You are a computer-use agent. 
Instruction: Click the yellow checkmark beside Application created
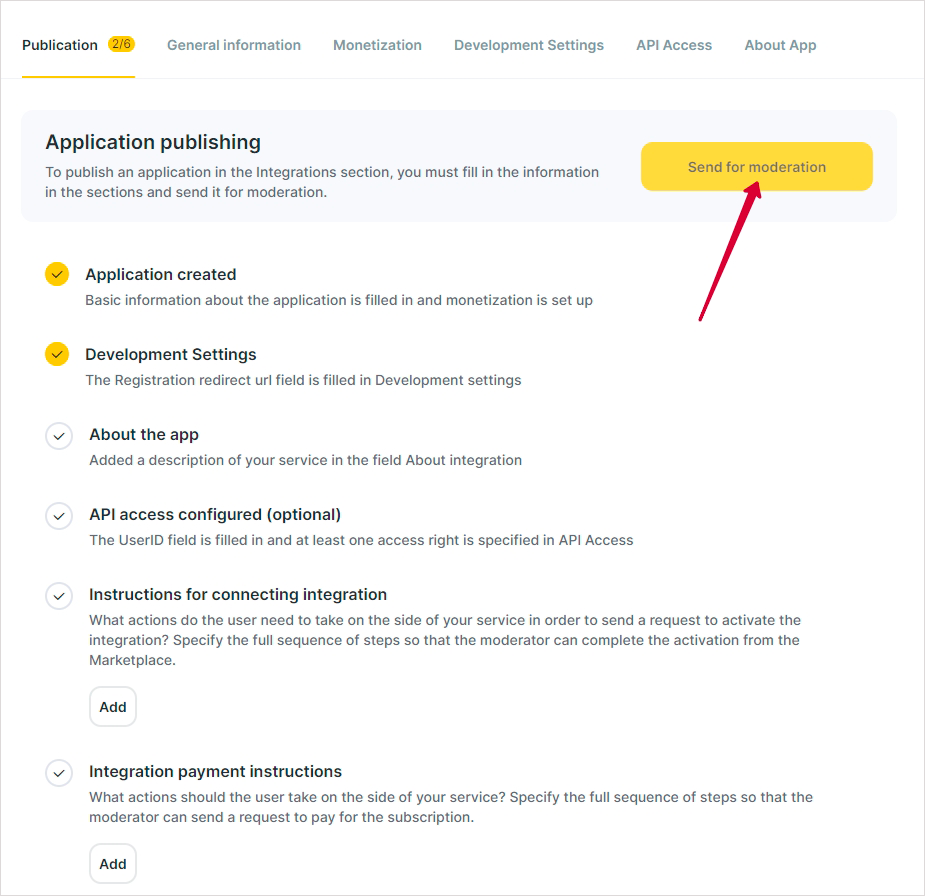(x=57, y=274)
